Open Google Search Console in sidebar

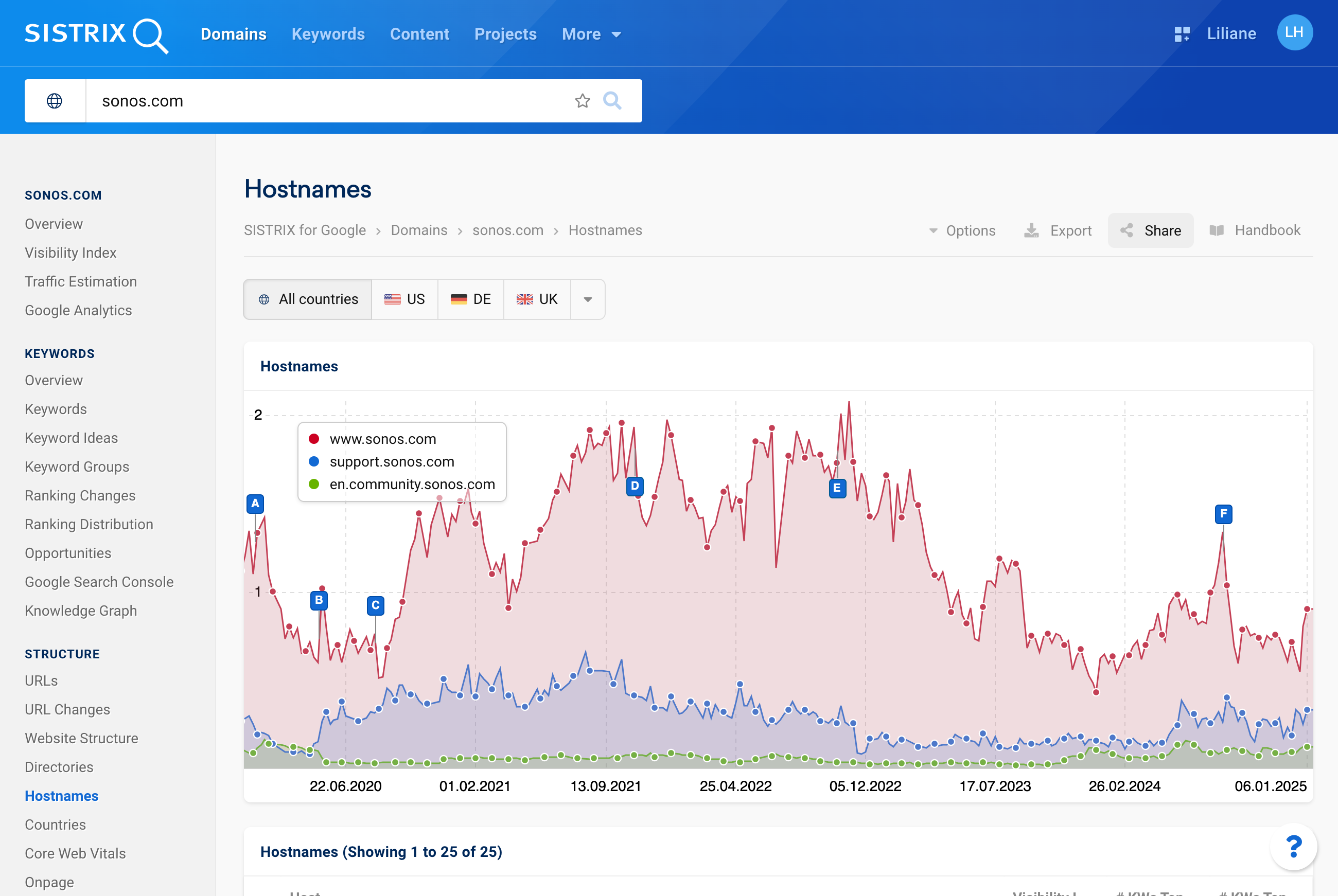[x=99, y=582]
